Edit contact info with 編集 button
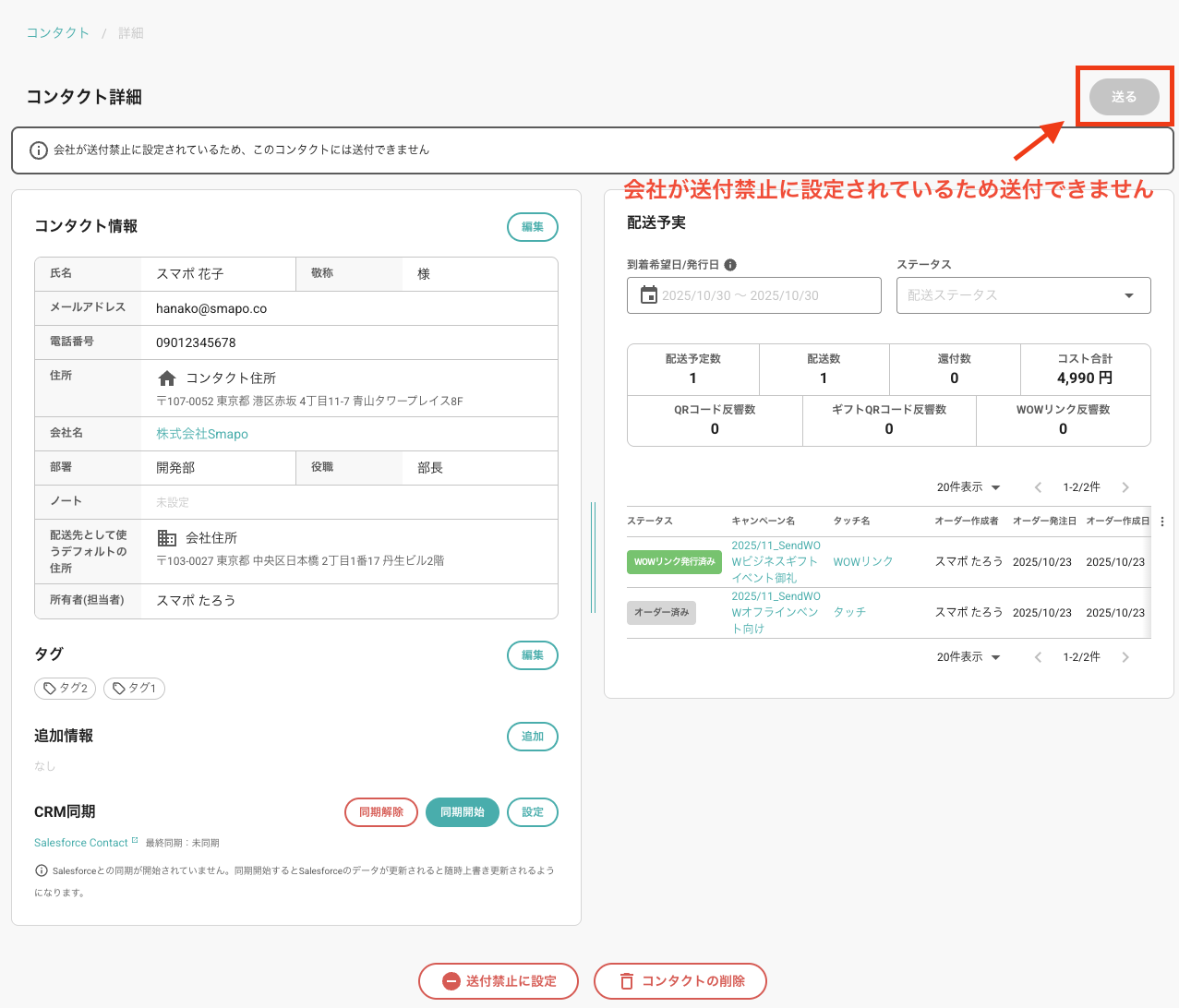This screenshot has width=1179, height=1008. click(533, 227)
